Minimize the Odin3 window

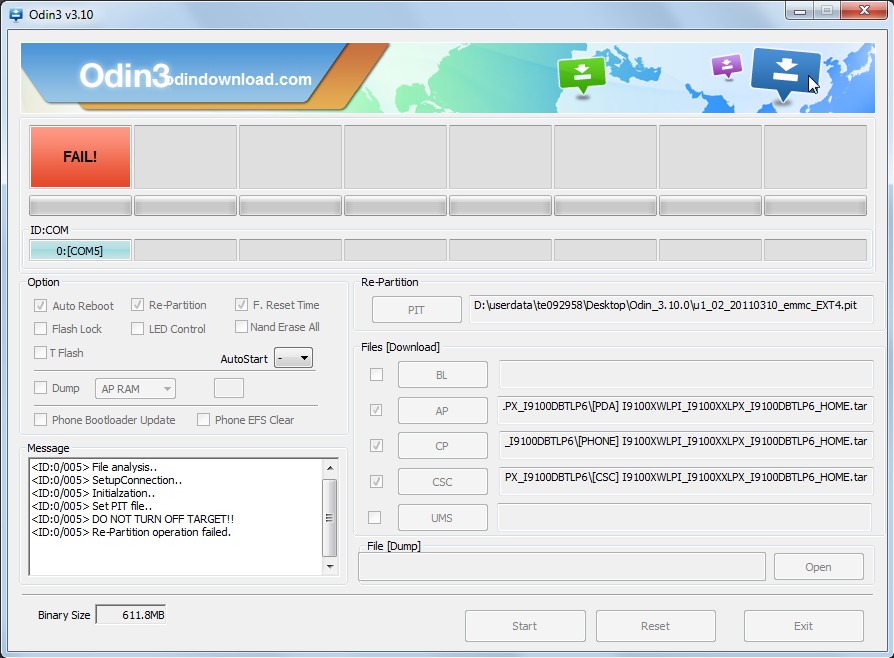pos(800,10)
